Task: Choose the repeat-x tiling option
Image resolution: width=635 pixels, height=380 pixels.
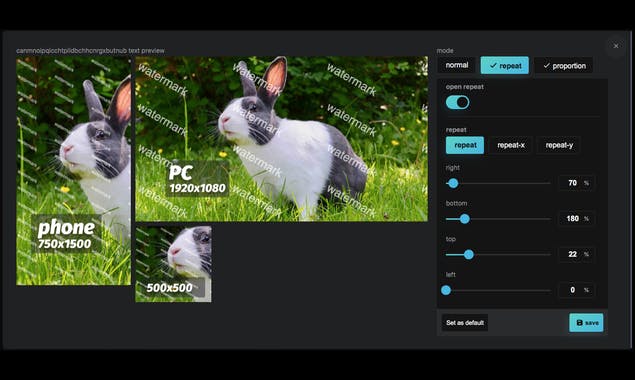Action: click(511, 145)
